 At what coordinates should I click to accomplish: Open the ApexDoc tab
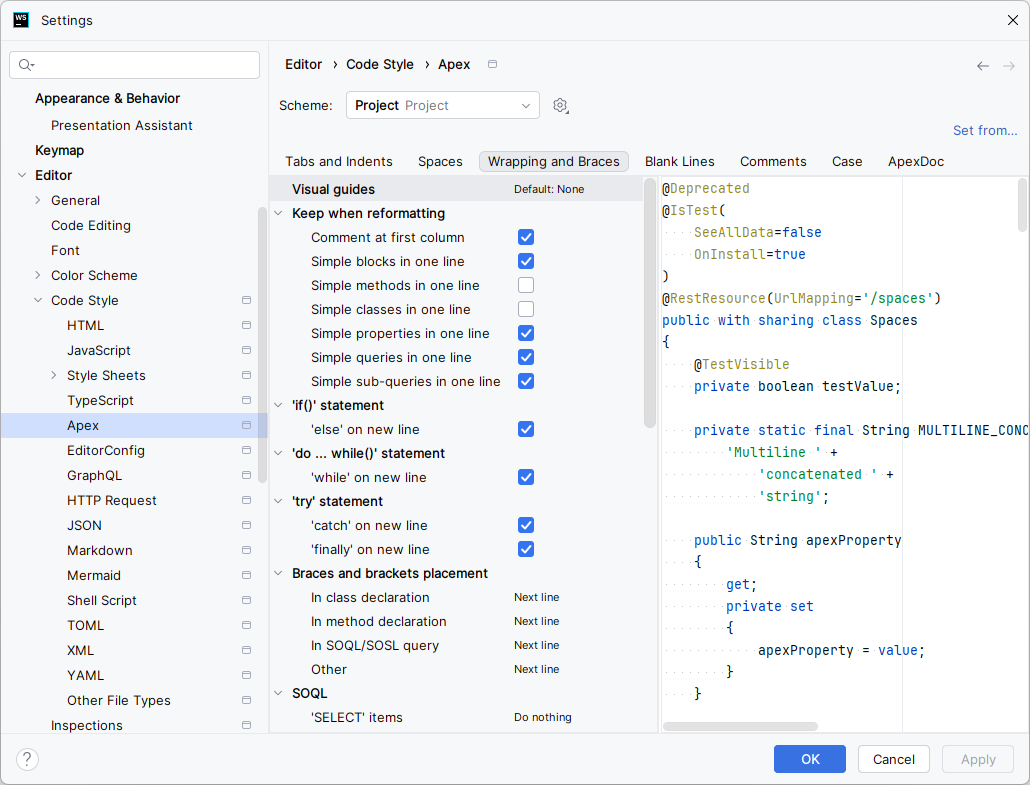coord(916,162)
